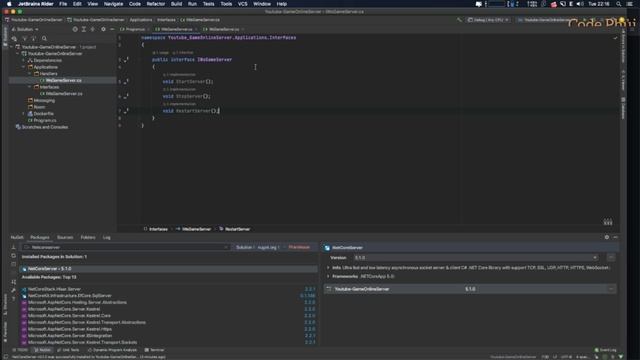Open the Build menu
640x360 pixels.
tap(176, 4)
